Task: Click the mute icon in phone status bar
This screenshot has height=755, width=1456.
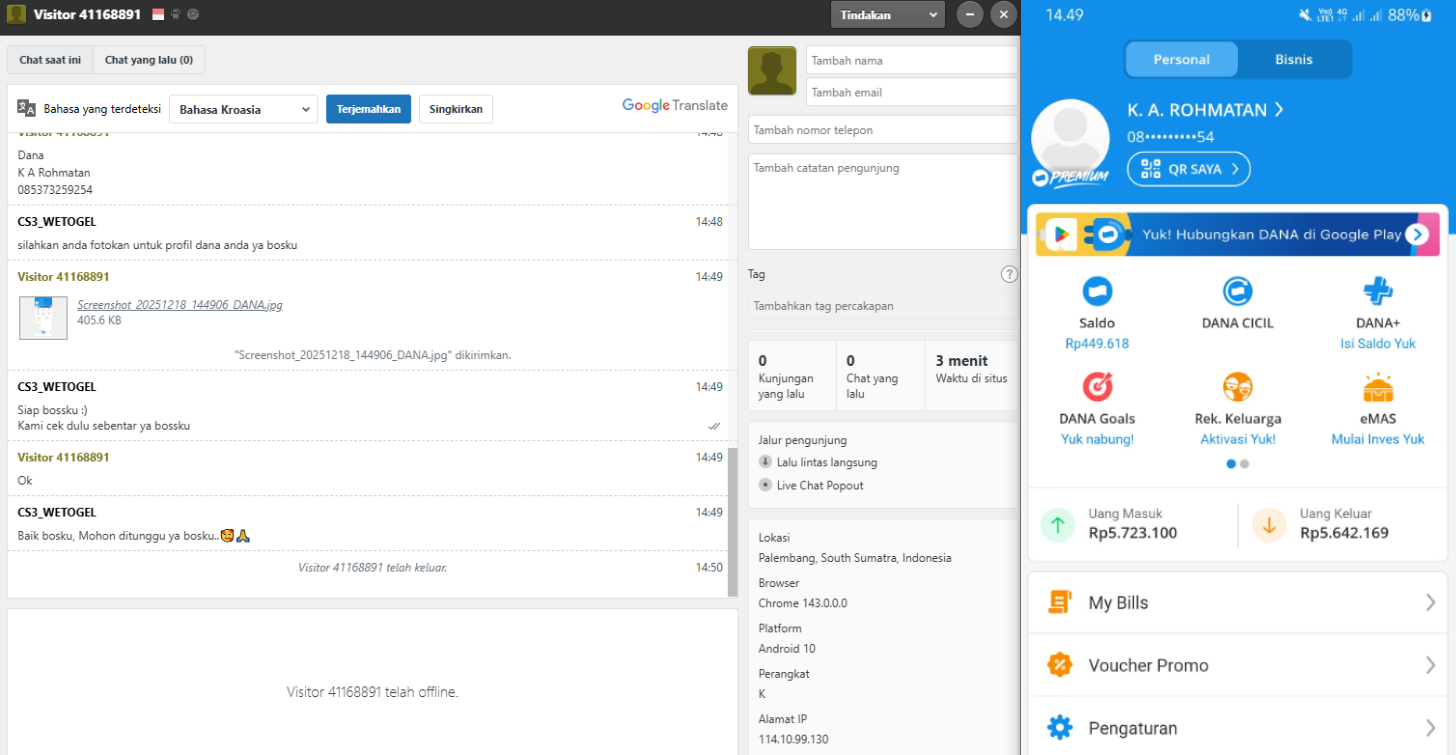Action: point(1305,15)
